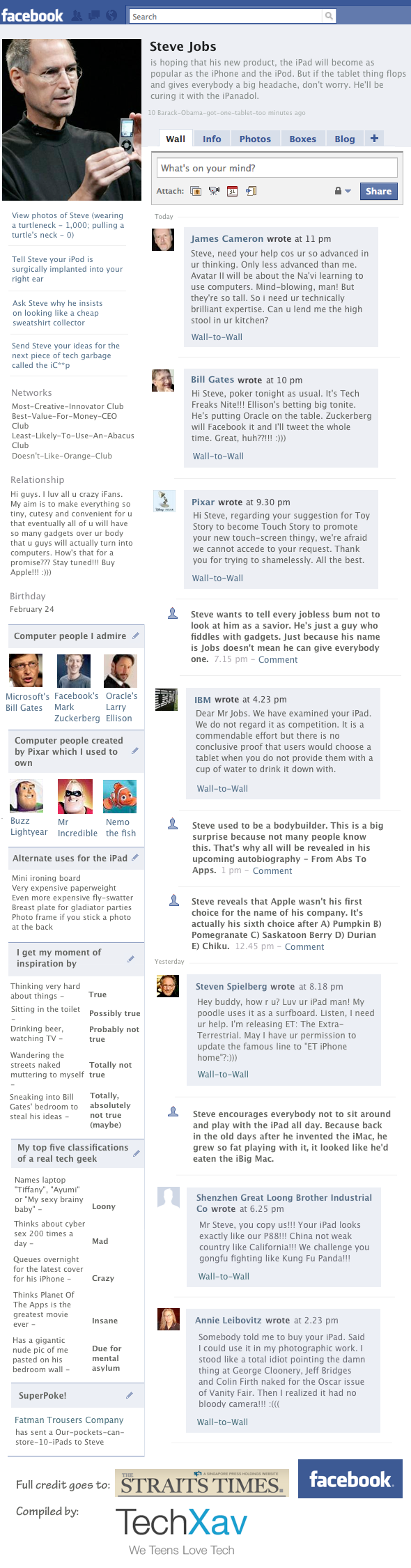Open the Photos tab
This screenshot has height=1568, width=411.
(255, 139)
